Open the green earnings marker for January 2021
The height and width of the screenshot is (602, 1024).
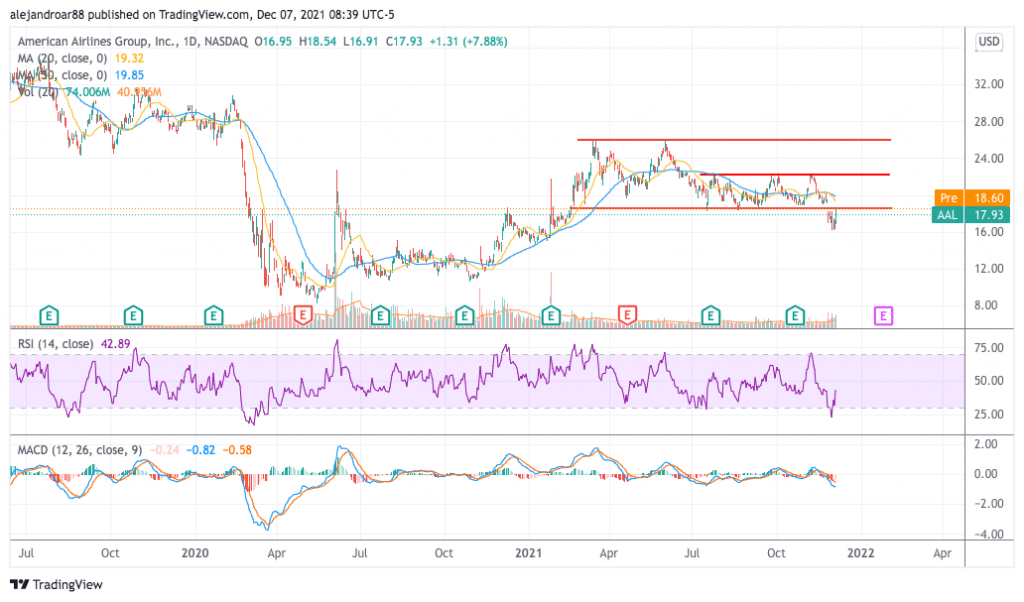coord(551,316)
